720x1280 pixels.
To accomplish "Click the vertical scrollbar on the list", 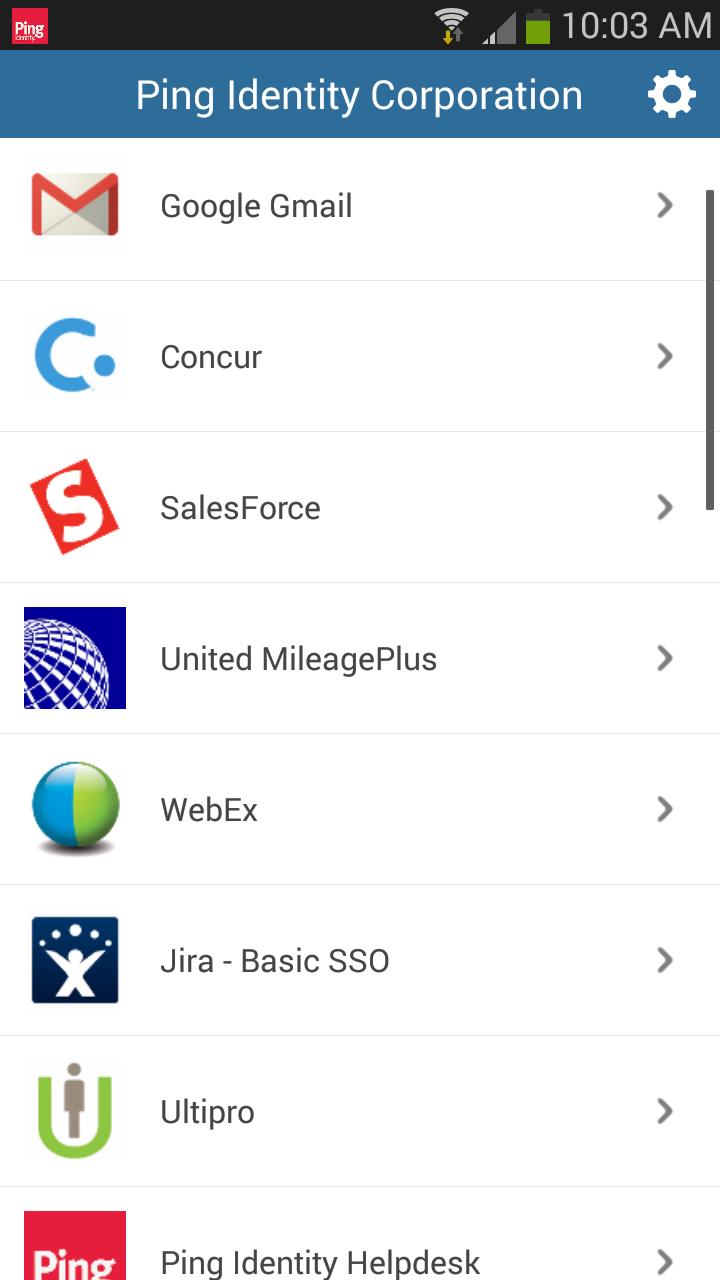I will click(x=710, y=352).
